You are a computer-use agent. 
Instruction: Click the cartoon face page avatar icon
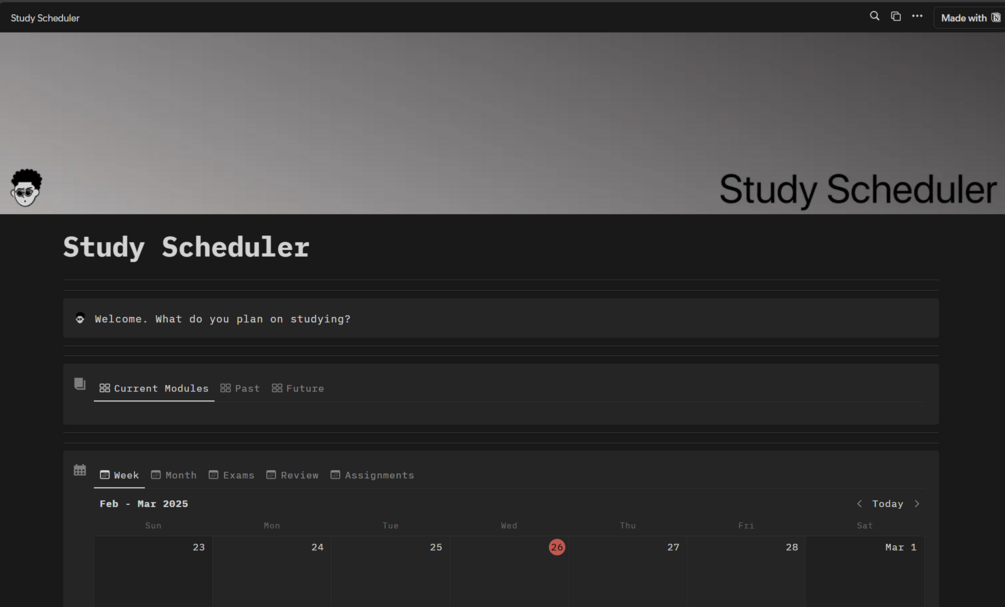(26, 188)
